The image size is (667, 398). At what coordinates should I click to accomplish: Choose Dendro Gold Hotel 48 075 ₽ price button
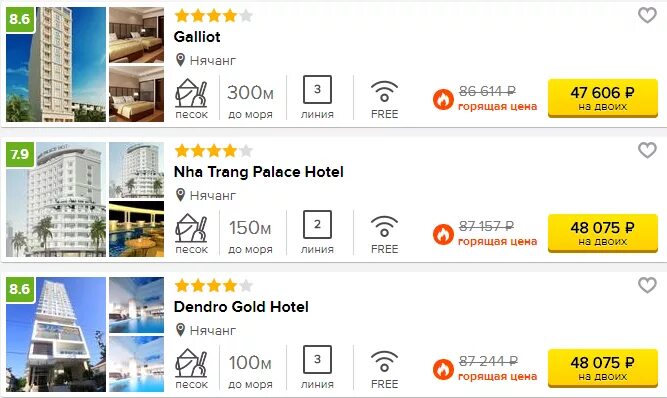(x=603, y=368)
